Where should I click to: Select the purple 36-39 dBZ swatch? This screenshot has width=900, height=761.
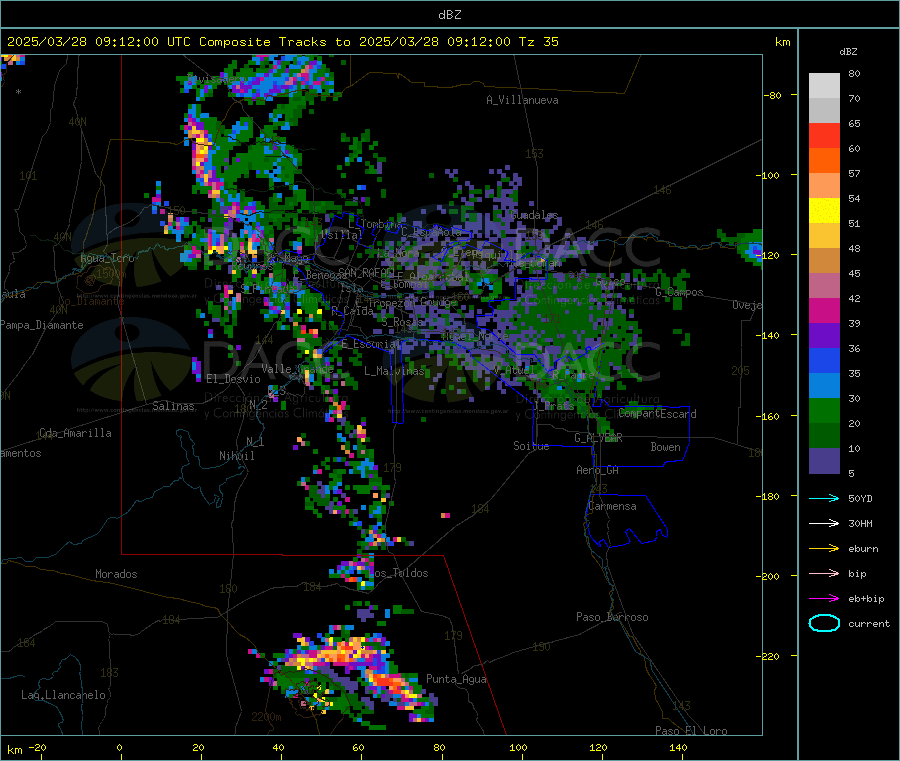tap(824, 336)
